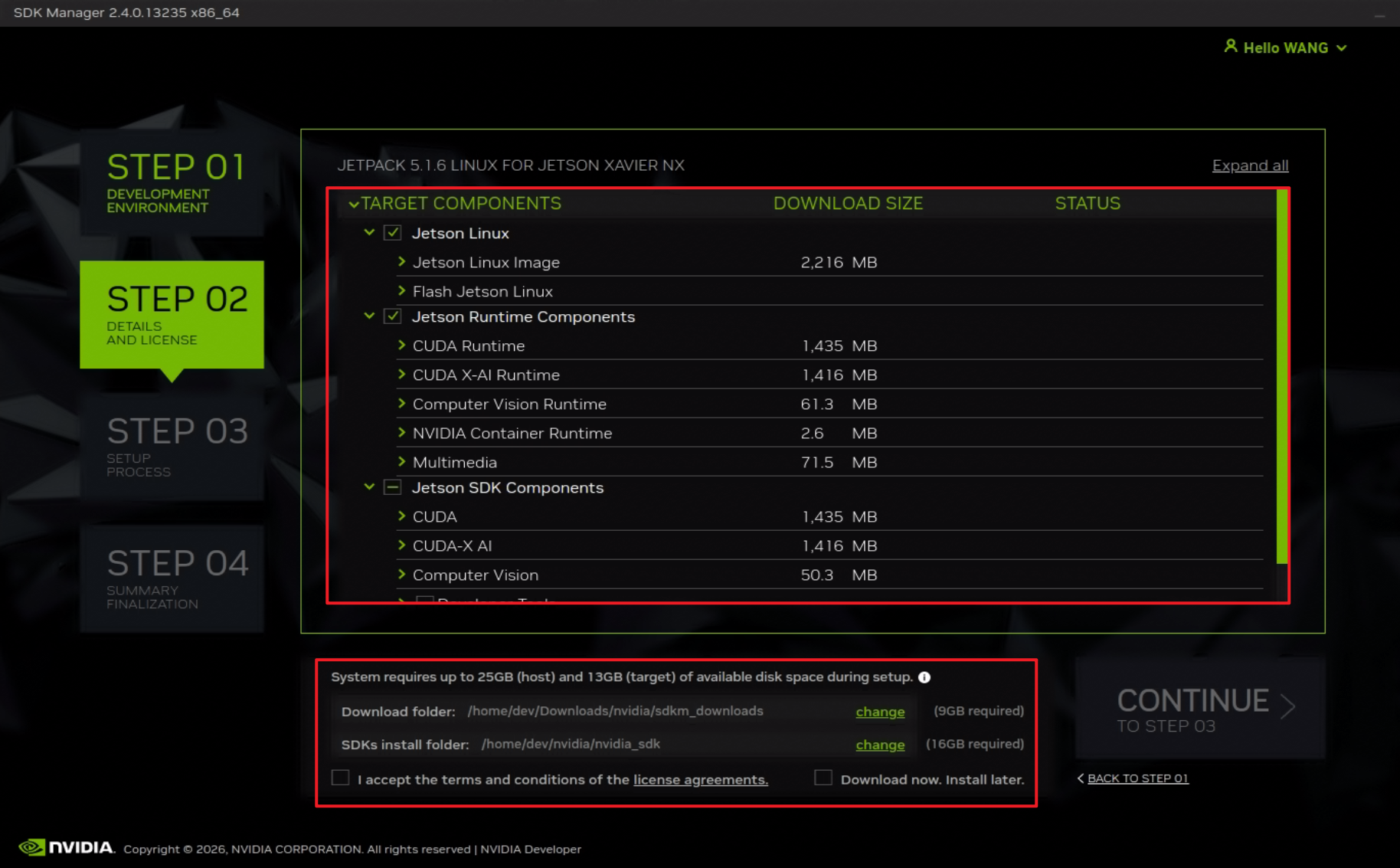Select Step 02 Details and License
1400x868 pixels.
tap(172, 314)
